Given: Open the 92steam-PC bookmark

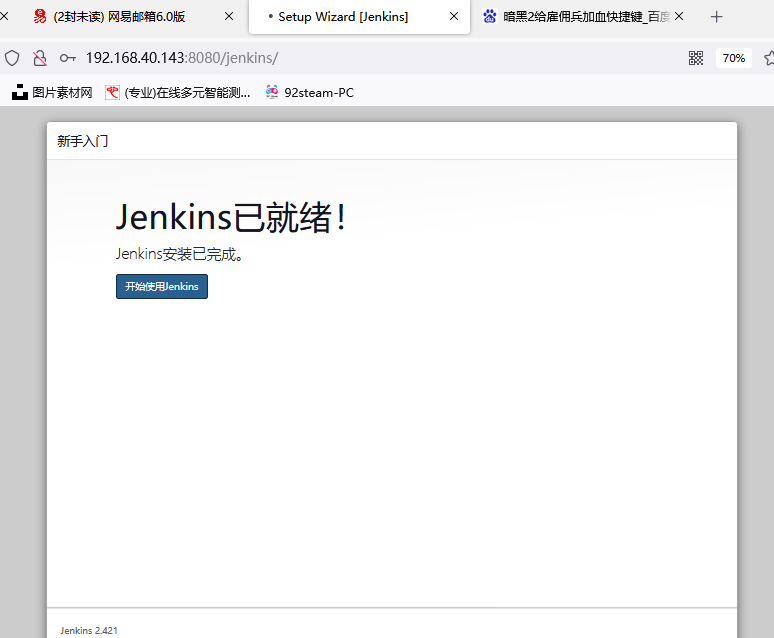Looking at the screenshot, I should point(310,92).
